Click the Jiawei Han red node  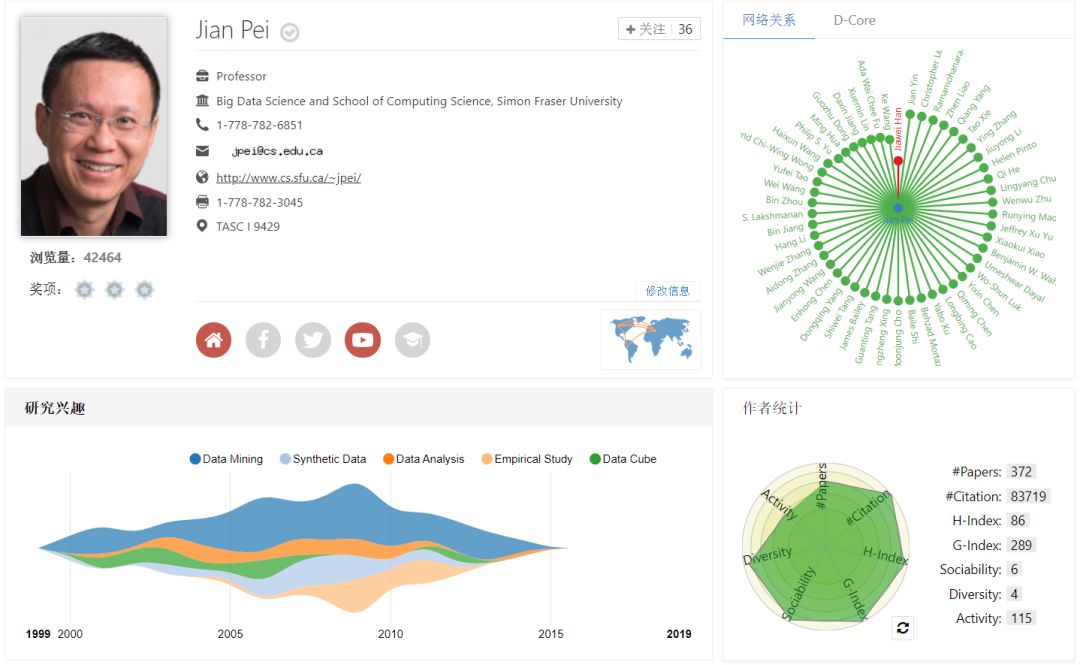pos(898,160)
